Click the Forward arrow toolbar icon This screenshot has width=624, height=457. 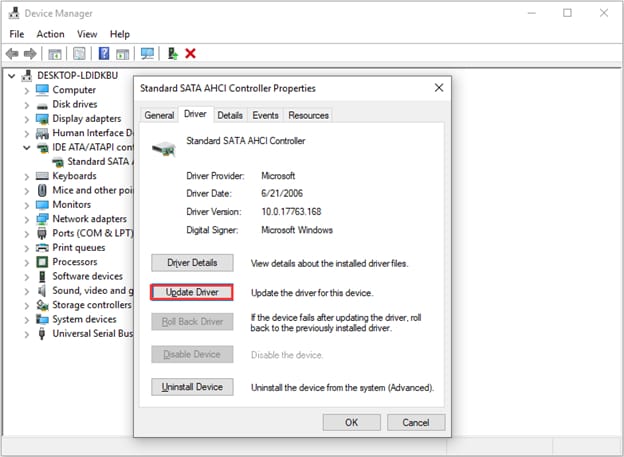click(x=30, y=53)
